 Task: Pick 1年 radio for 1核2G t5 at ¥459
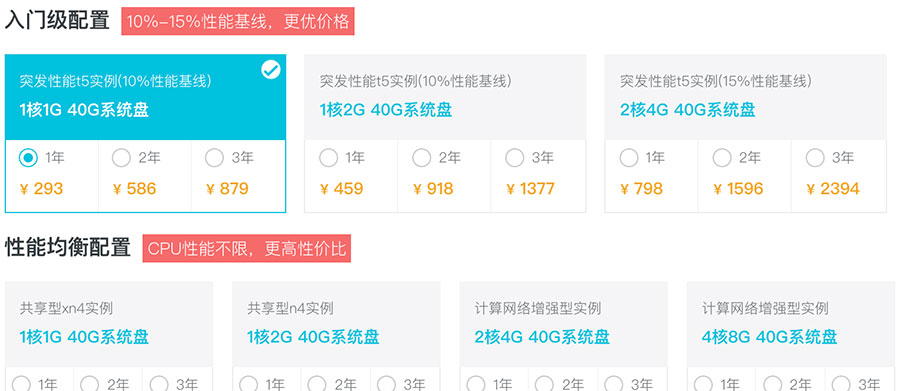[x=328, y=157]
